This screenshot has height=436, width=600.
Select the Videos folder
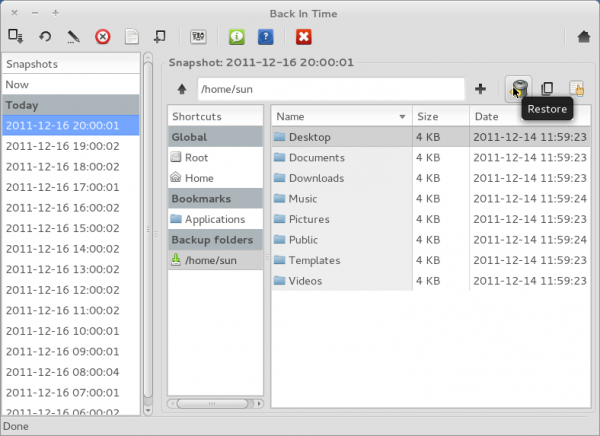[x=431, y=281]
